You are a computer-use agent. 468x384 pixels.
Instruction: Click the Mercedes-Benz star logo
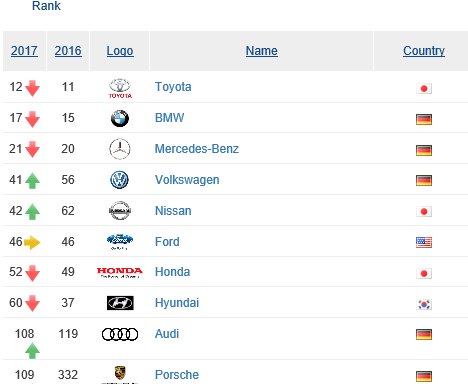click(x=120, y=149)
